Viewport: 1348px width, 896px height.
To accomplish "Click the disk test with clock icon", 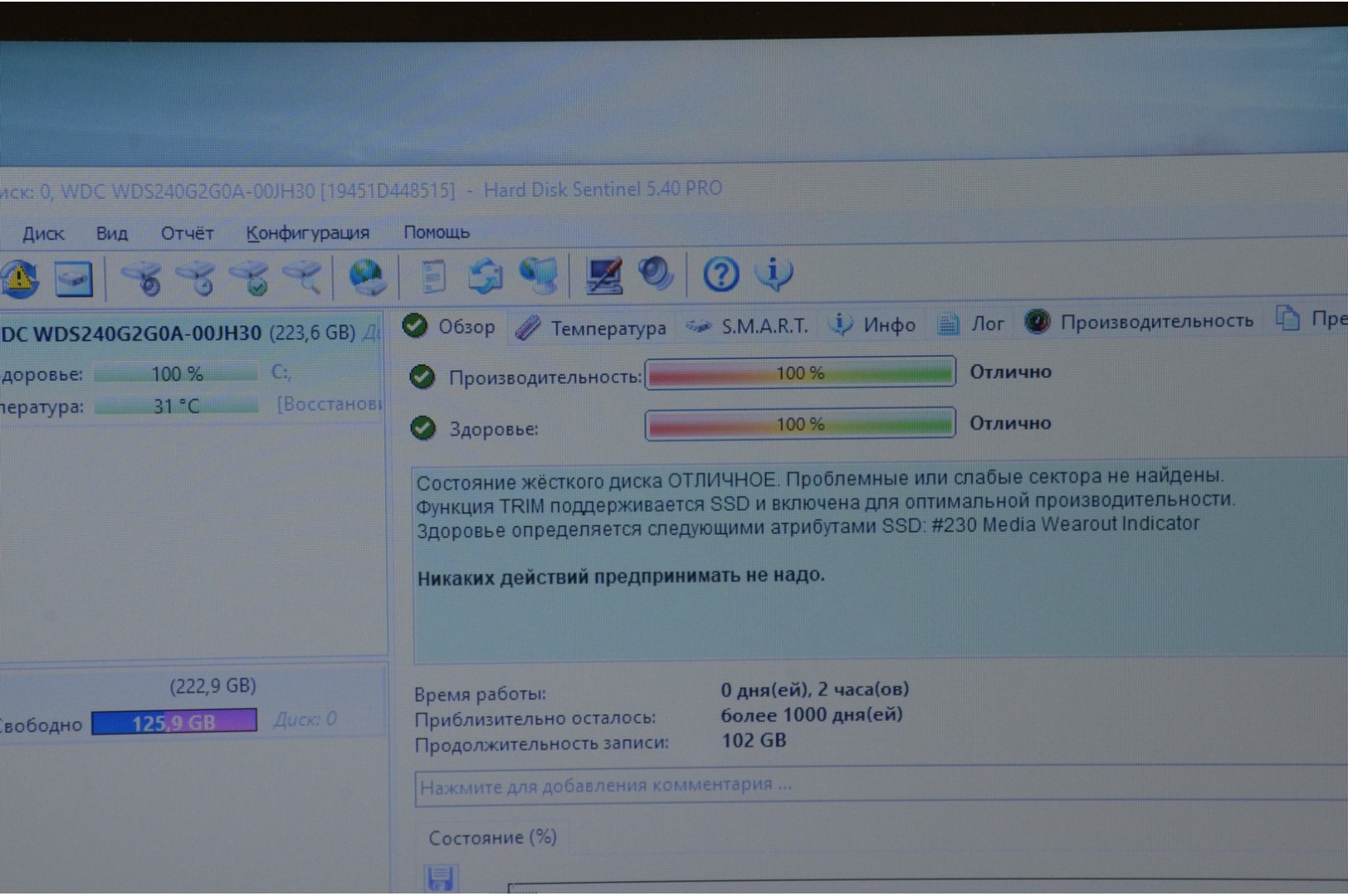I will 198,278.
